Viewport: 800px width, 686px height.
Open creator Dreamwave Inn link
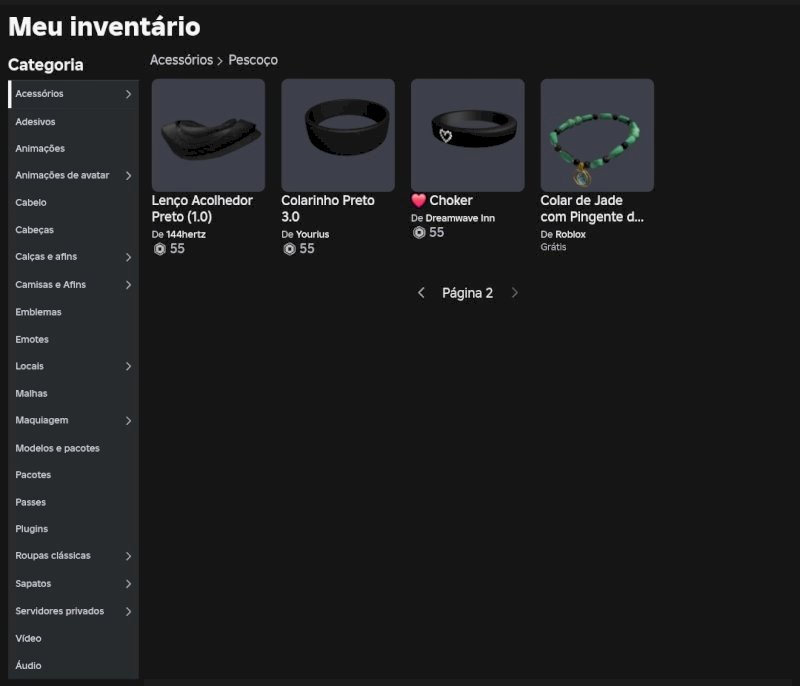pyautogui.click(x=460, y=218)
